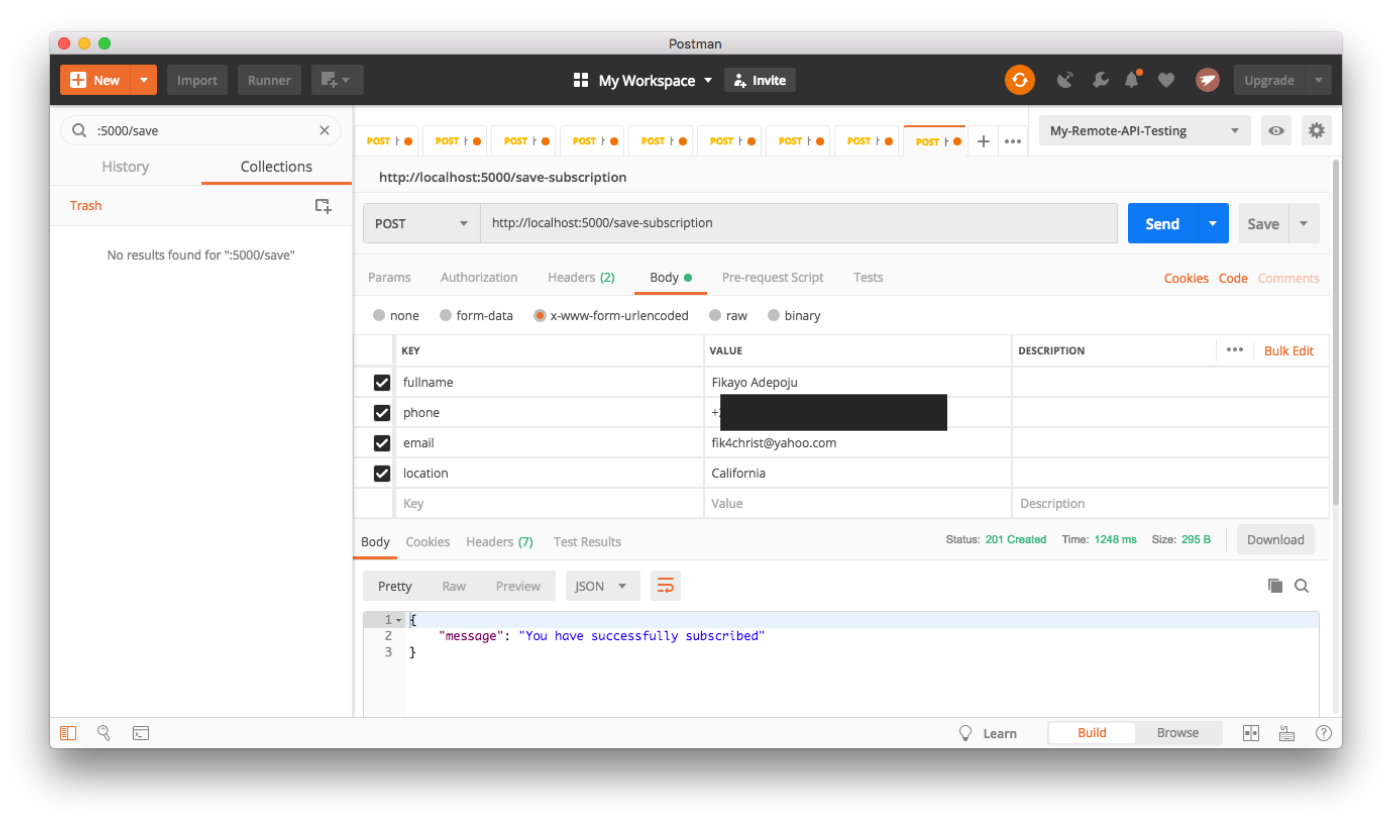This screenshot has height=829, width=1392.
Task: Search the response with the magnifier icon
Action: pos(1301,586)
